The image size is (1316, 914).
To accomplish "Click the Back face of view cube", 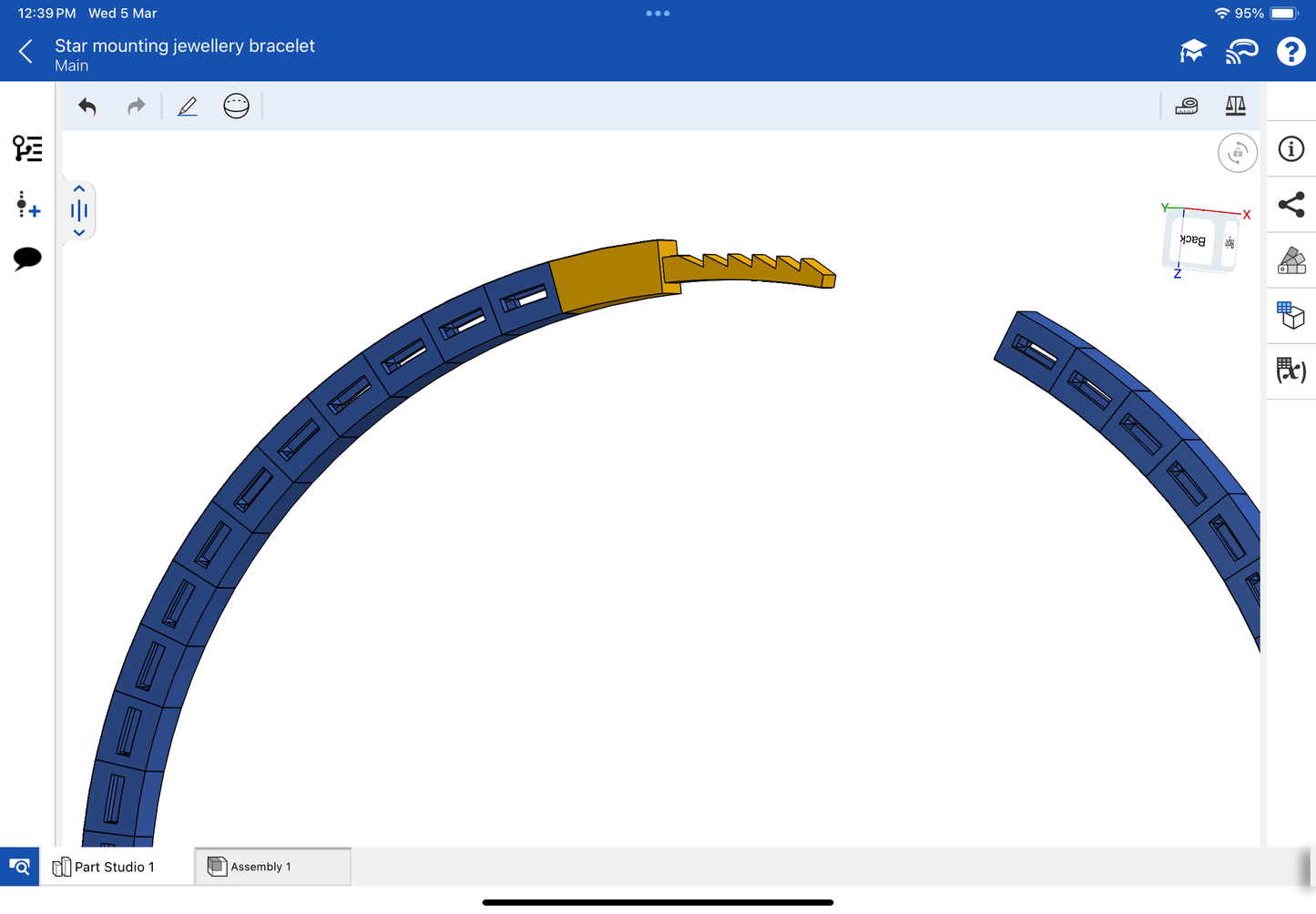I will pyautogui.click(x=1193, y=240).
